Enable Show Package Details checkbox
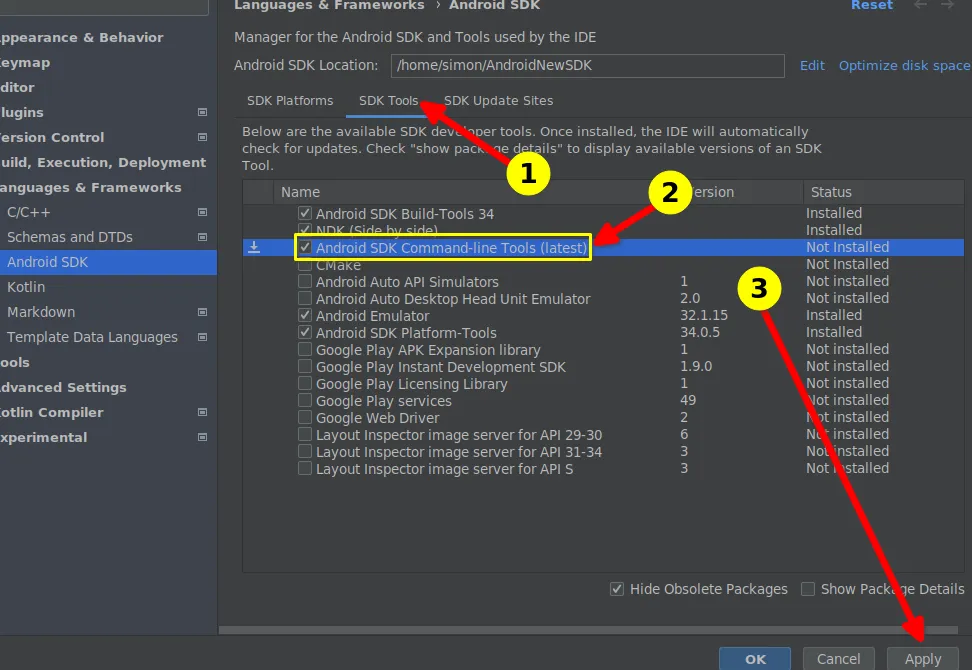Viewport: 972px width, 670px height. click(808, 589)
